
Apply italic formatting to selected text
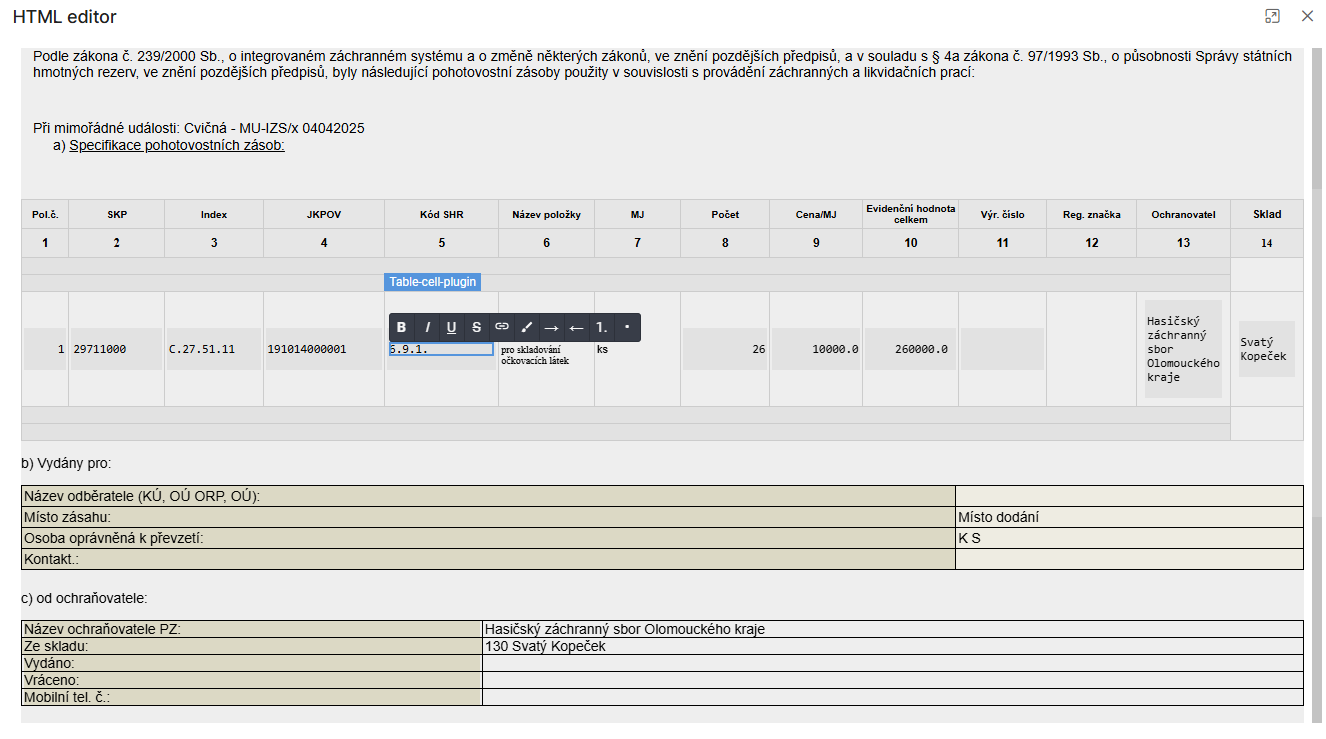[x=427, y=327]
